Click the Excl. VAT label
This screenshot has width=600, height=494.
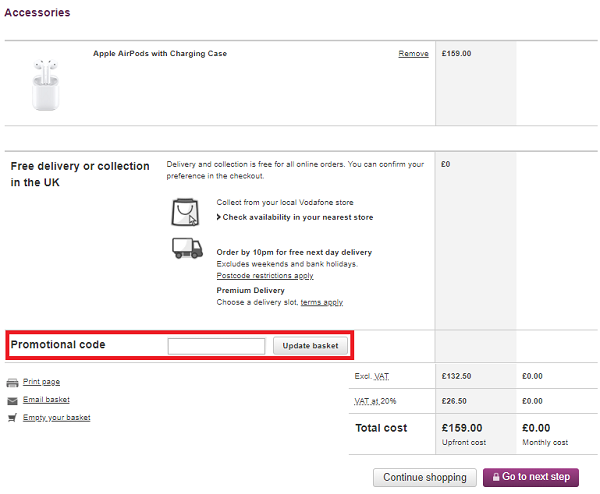372,376
